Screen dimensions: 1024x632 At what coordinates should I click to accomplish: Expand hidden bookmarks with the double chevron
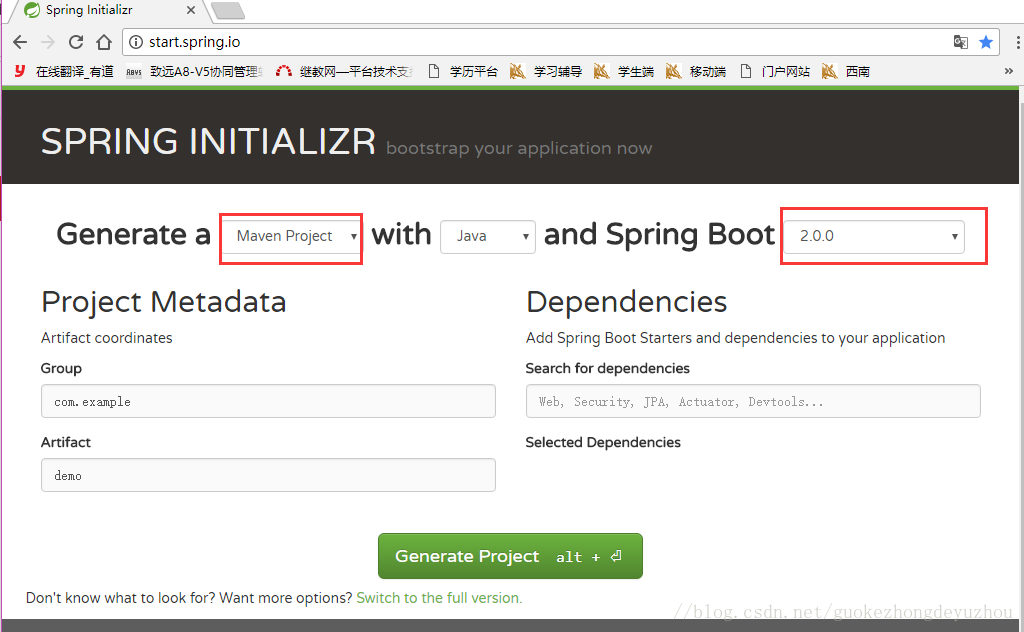click(x=1009, y=71)
